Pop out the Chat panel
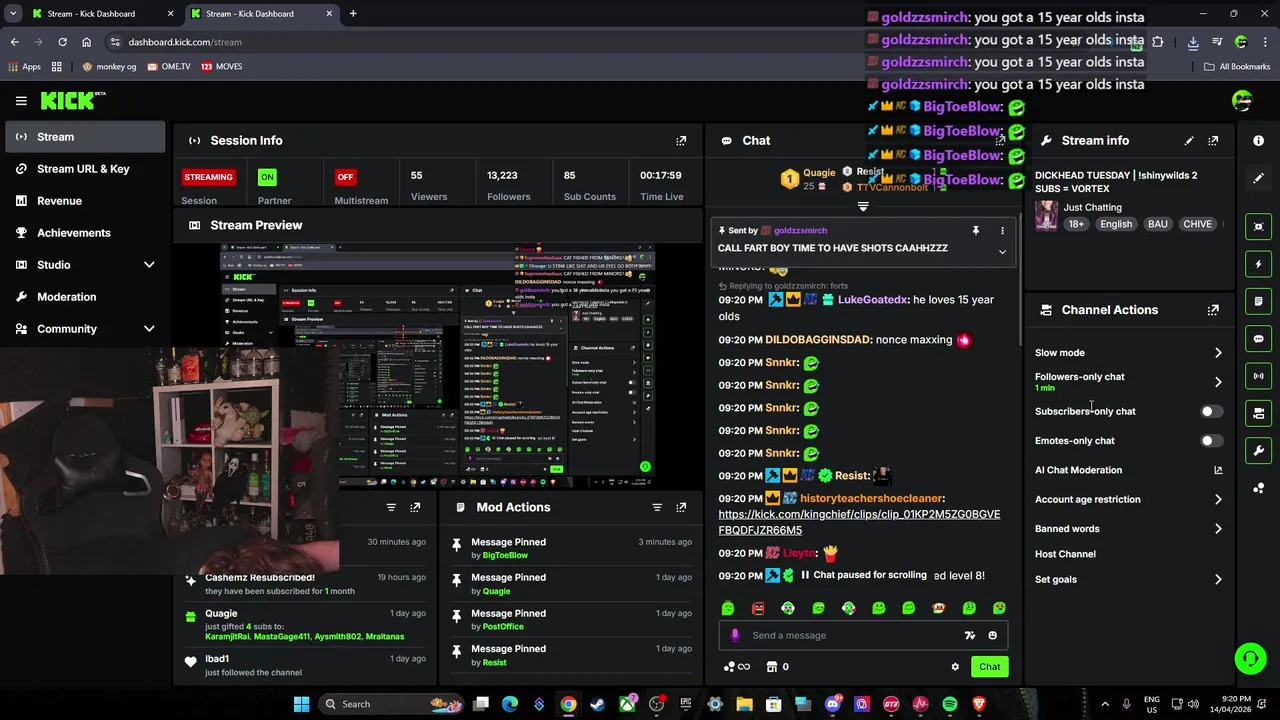This screenshot has height=720, width=1280. click(1000, 141)
